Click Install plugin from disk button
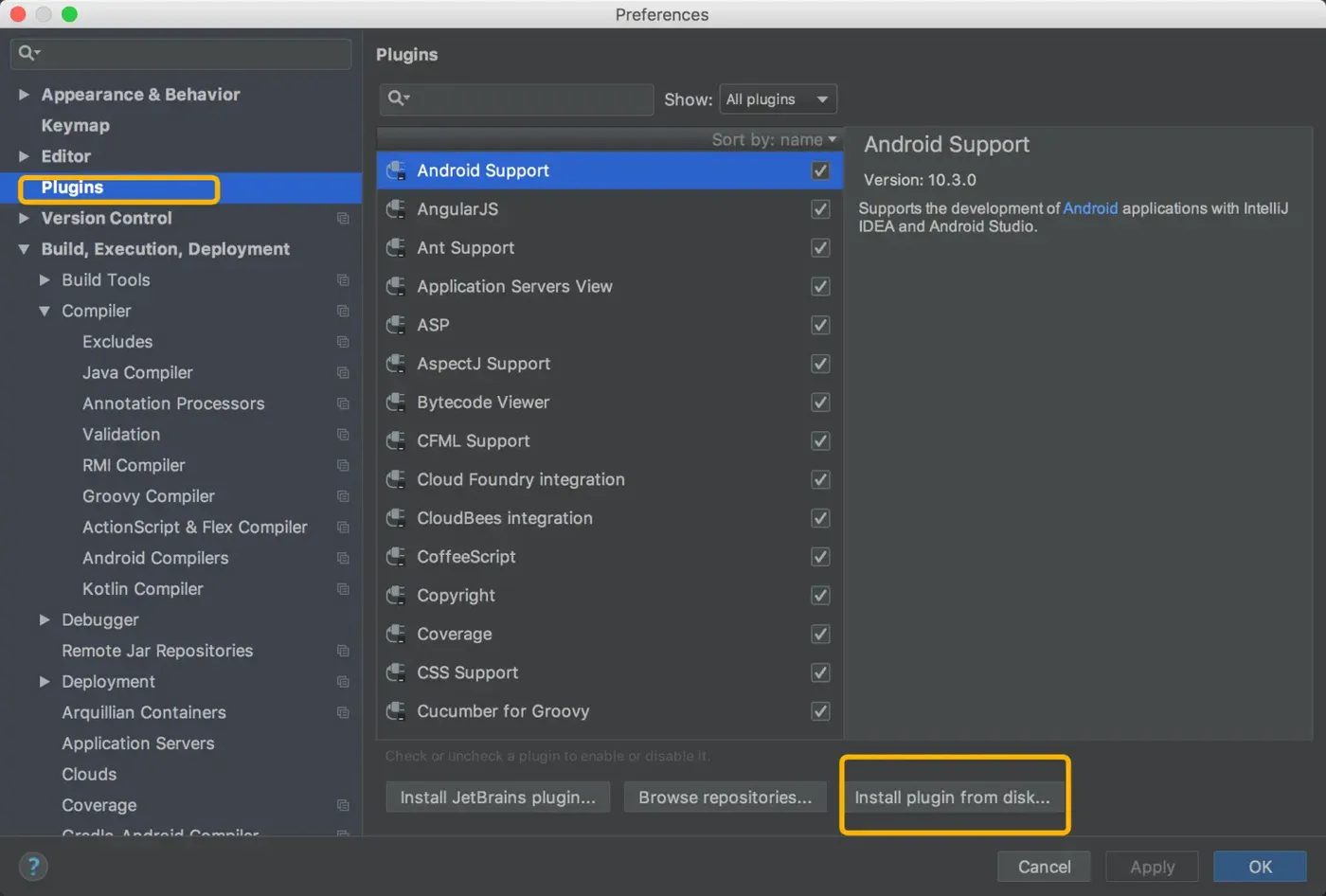The height and width of the screenshot is (896, 1326). coord(952,797)
